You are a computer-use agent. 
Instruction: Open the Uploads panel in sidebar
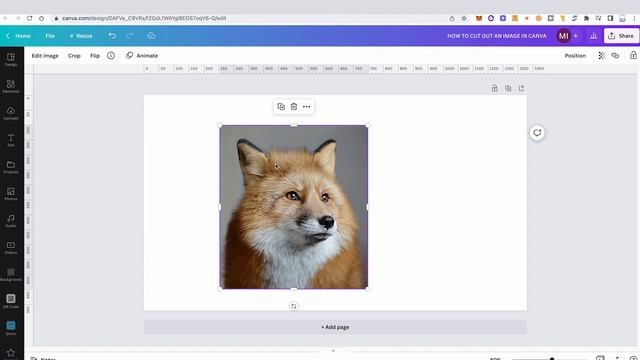click(11, 113)
